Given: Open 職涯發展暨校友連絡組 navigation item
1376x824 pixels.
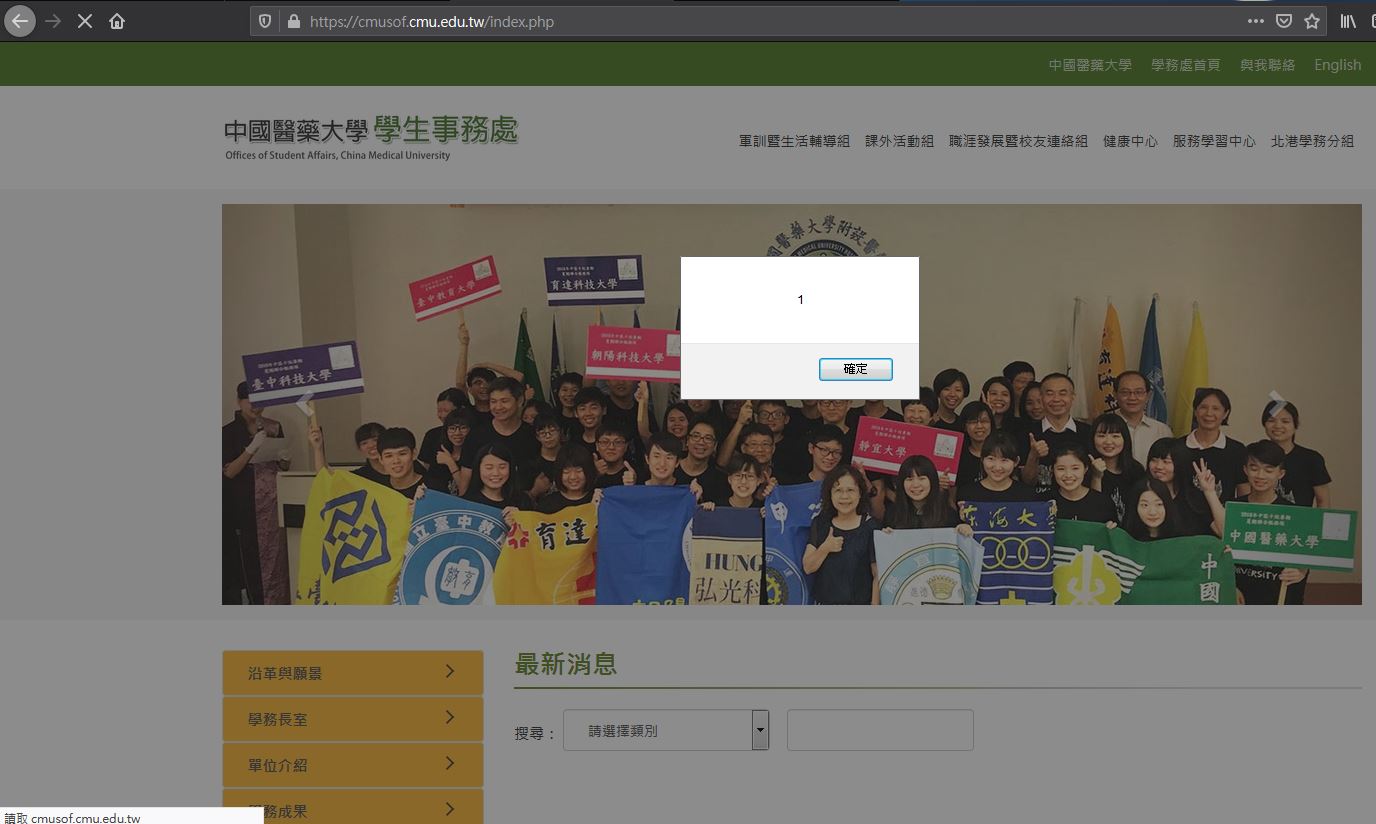Looking at the screenshot, I should tap(1018, 141).
